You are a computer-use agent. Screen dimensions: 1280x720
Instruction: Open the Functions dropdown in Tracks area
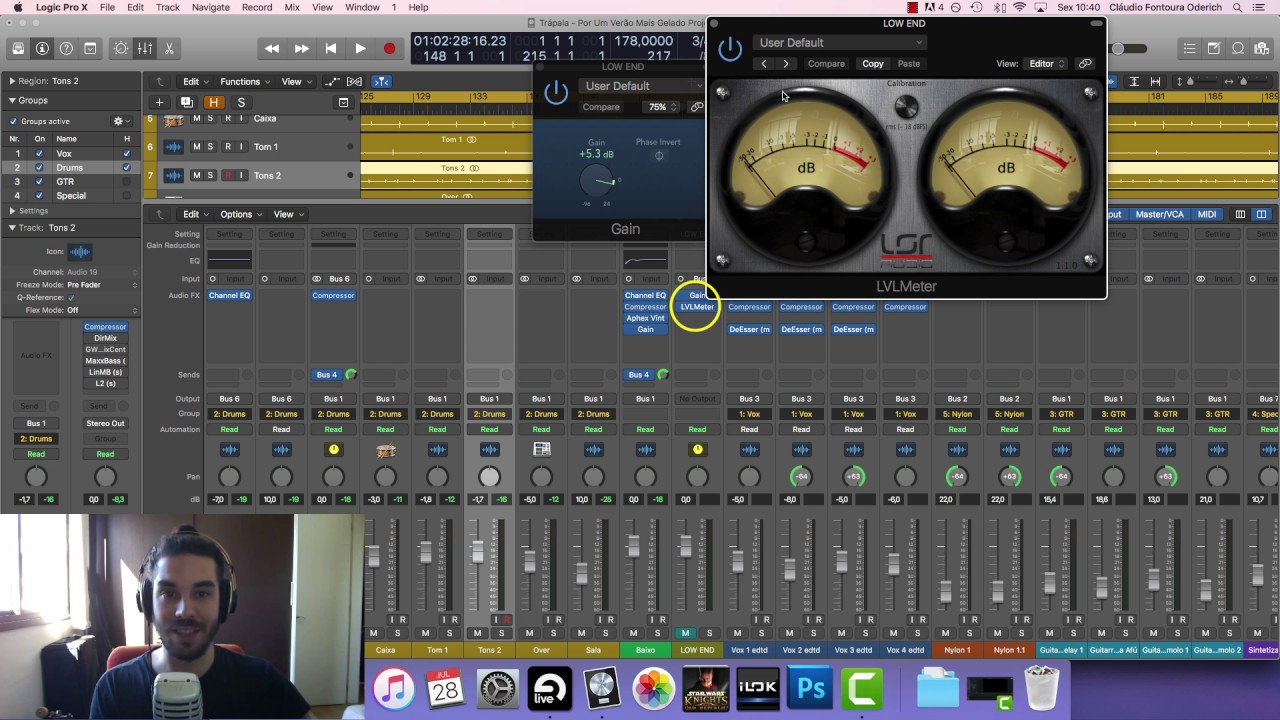[244, 82]
